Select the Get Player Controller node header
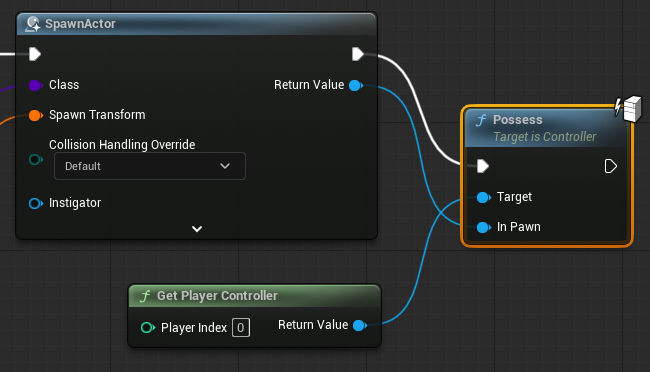 click(255, 296)
